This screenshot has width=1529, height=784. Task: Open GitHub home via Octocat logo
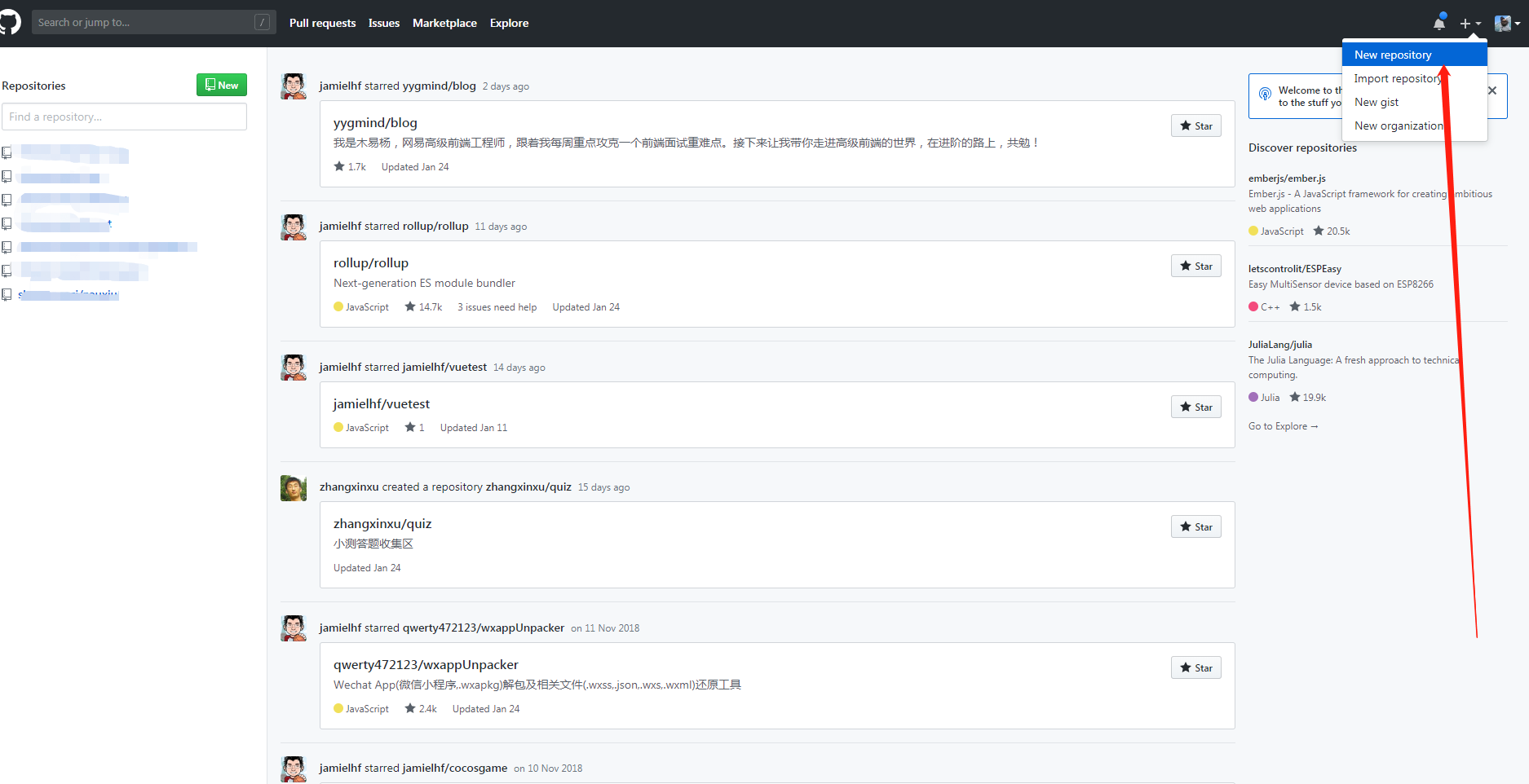pyautogui.click(x=9, y=23)
